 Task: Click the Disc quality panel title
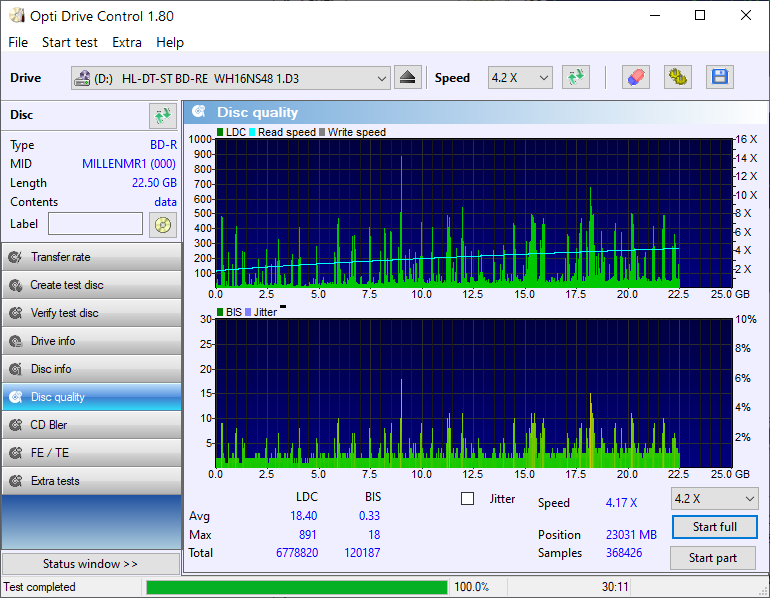click(257, 112)
